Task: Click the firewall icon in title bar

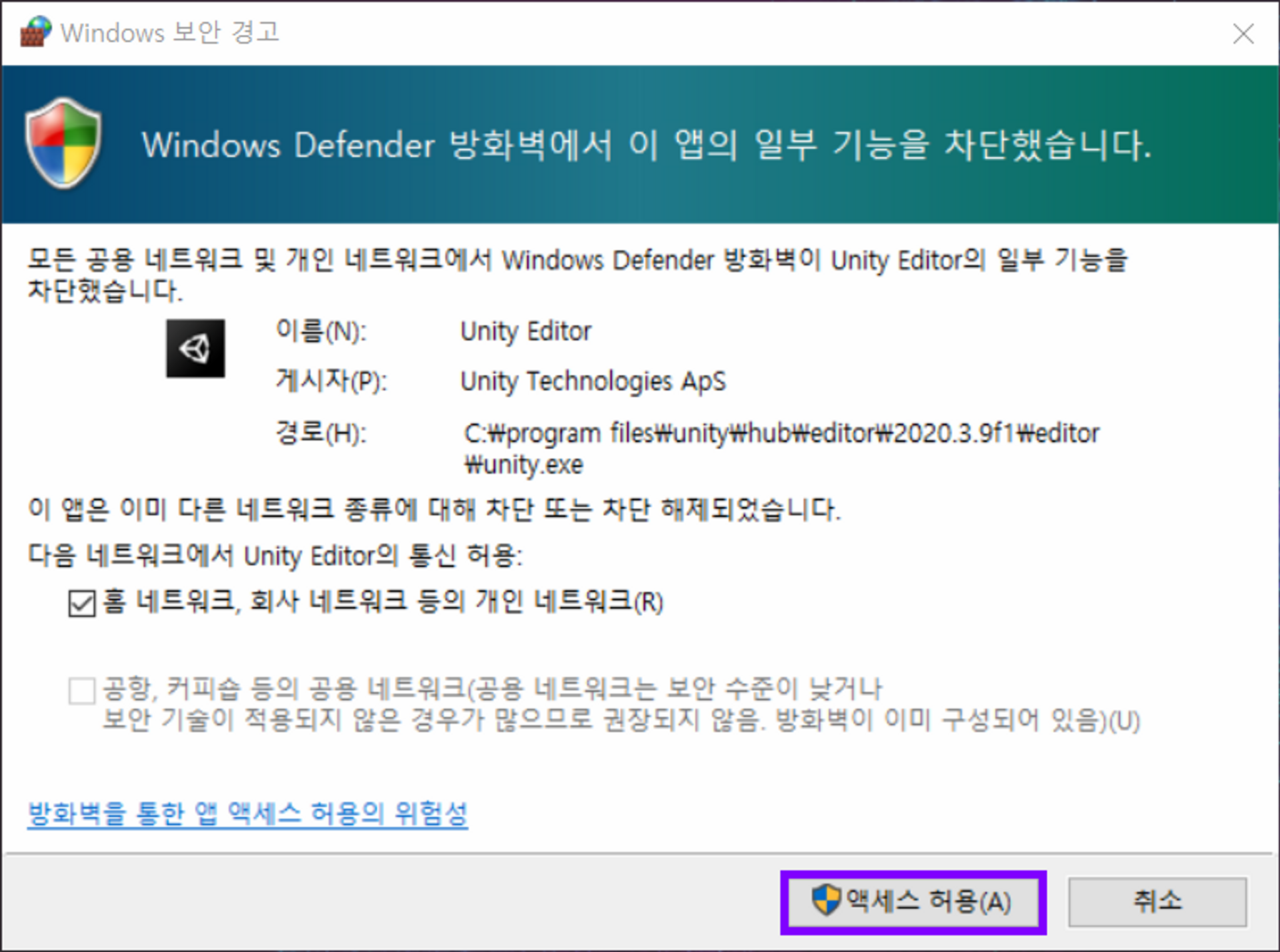Action: (35, 31)
